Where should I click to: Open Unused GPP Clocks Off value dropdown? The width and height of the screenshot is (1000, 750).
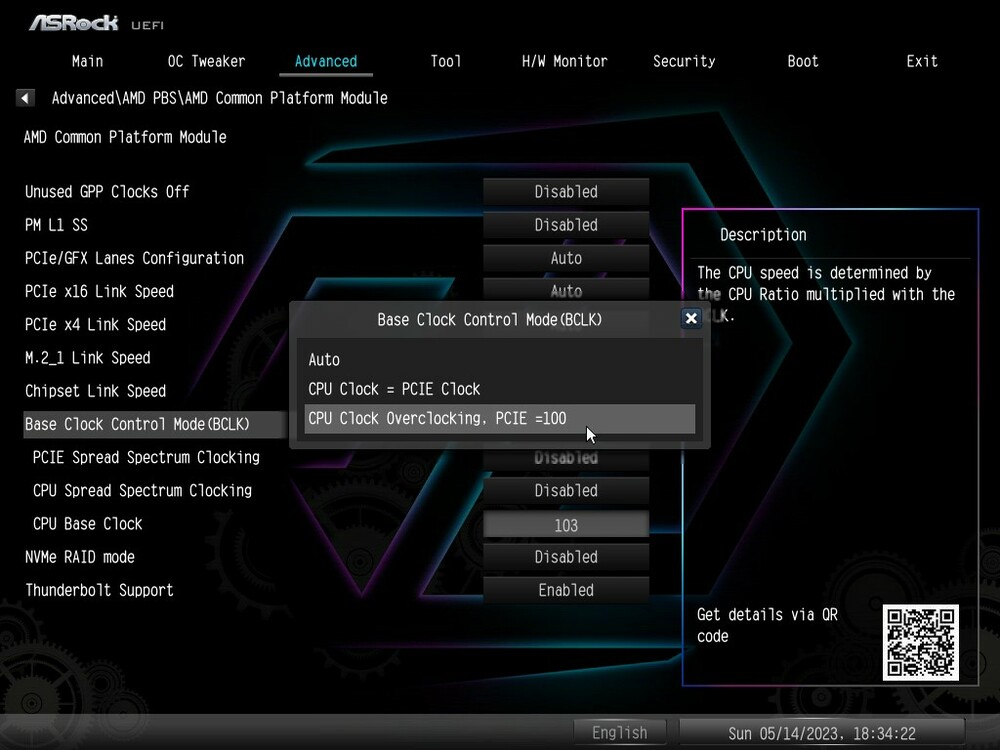coord(566,192)
